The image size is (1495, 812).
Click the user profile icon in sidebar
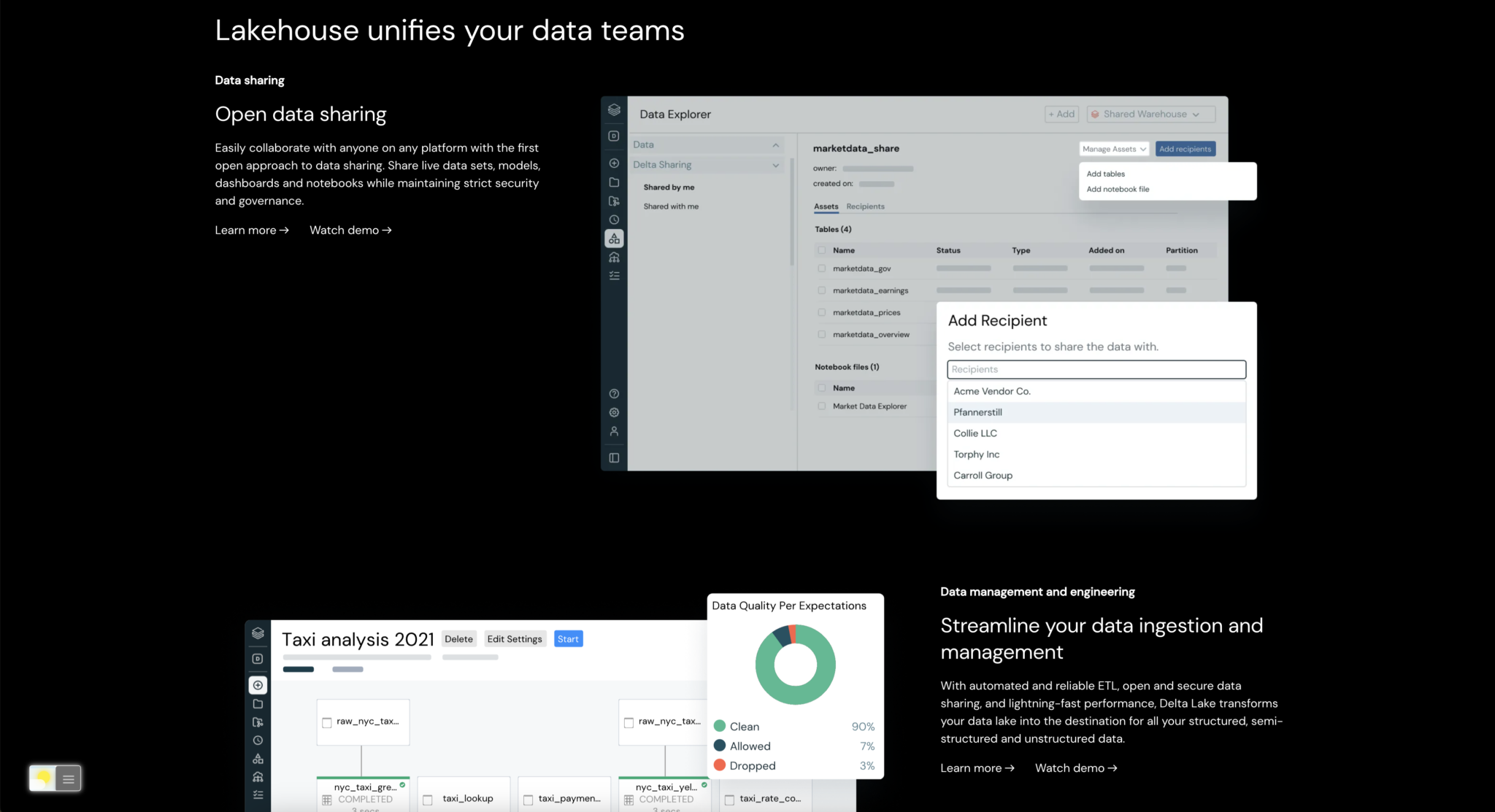614,431
